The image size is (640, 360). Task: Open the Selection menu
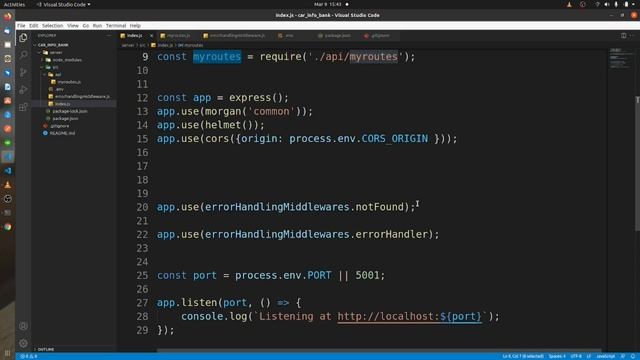53,25
